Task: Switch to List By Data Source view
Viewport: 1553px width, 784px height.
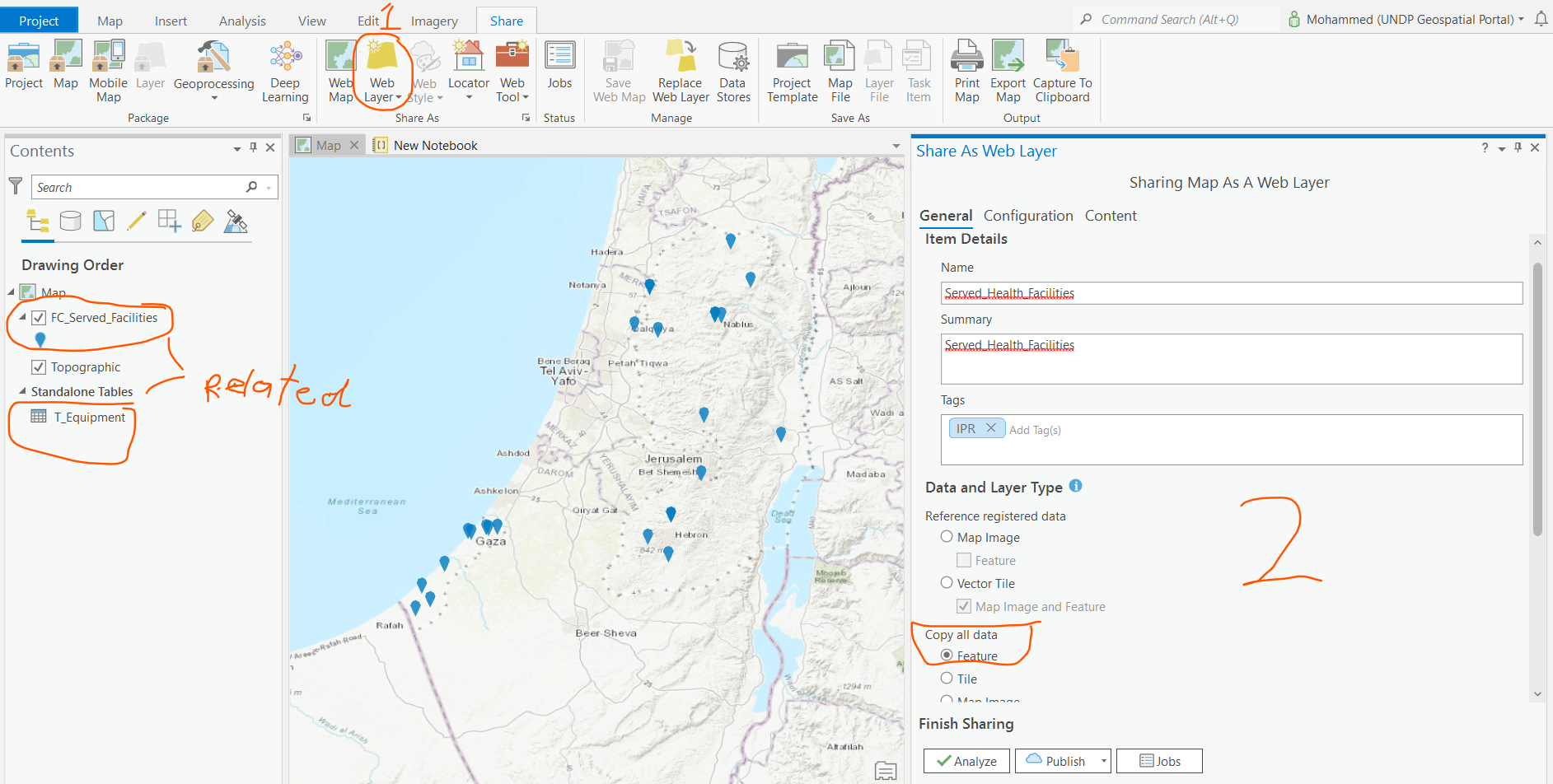Action: click(71, 221)
